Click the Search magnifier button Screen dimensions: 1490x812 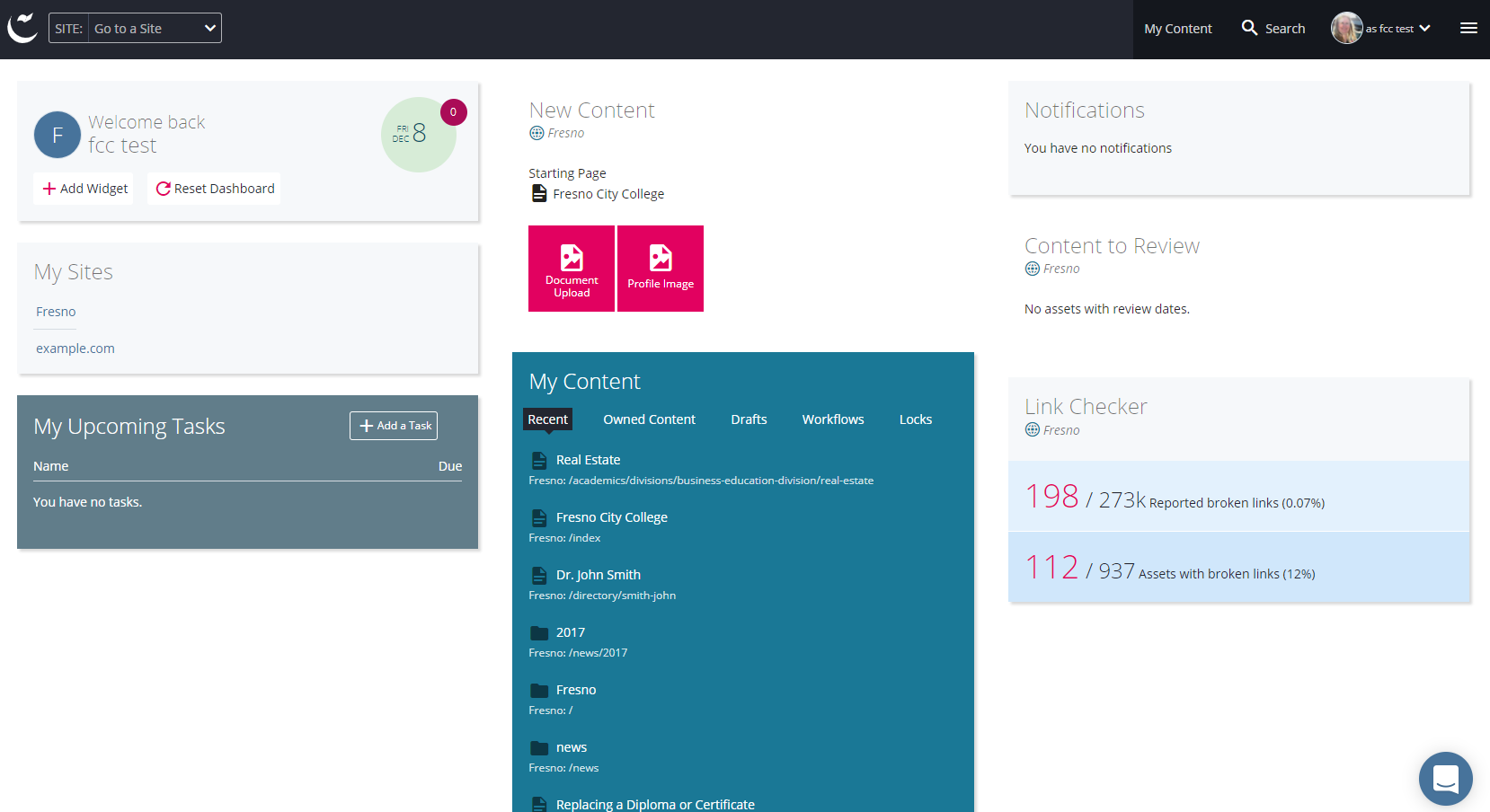pyautogui.click(x=1273, y=29)
